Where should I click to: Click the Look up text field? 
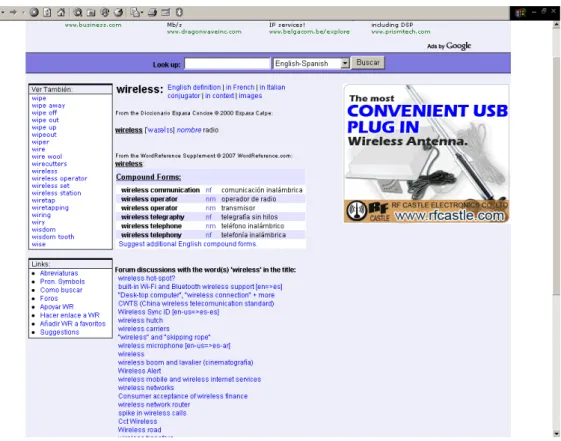pos(227,64)
